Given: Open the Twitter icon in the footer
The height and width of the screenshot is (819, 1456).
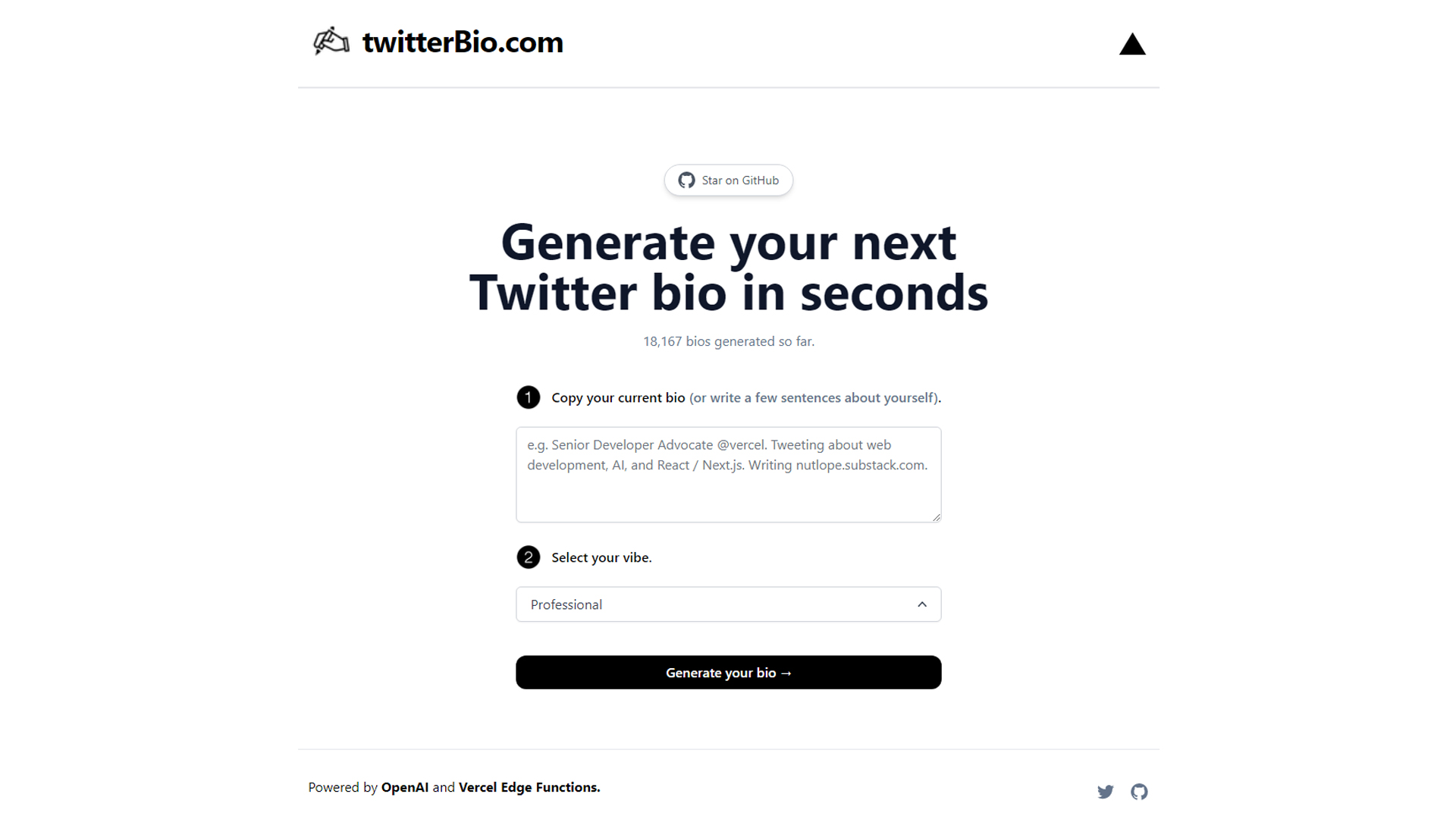Looking at the screenshot, I should click(1106, 791).
